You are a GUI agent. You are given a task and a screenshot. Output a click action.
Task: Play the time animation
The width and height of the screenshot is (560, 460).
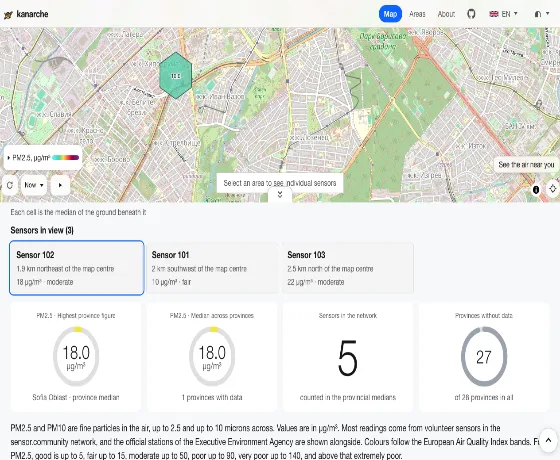60,185
